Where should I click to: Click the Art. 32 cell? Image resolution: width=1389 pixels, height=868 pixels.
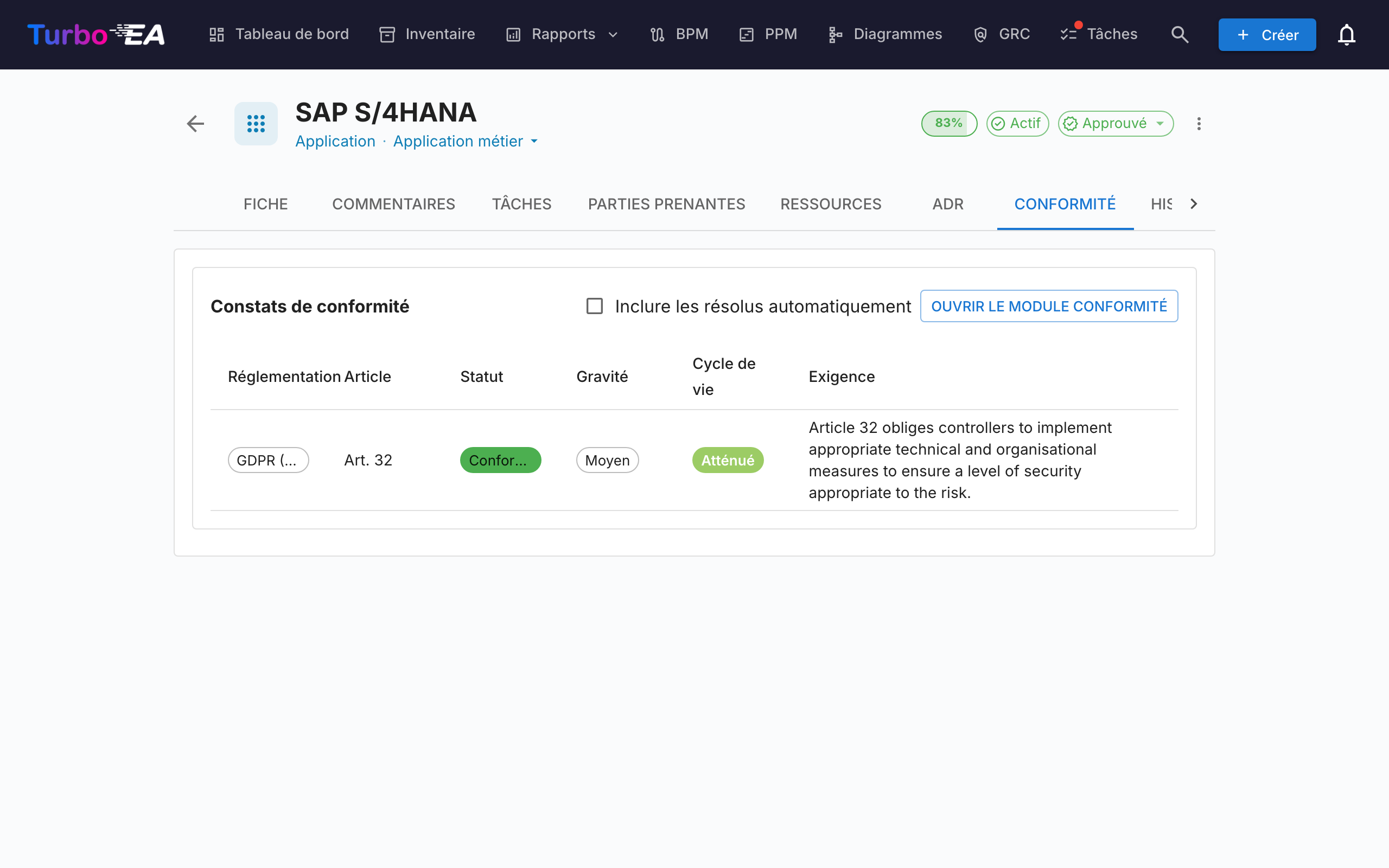pyautogui.click(x=368, y=460)
